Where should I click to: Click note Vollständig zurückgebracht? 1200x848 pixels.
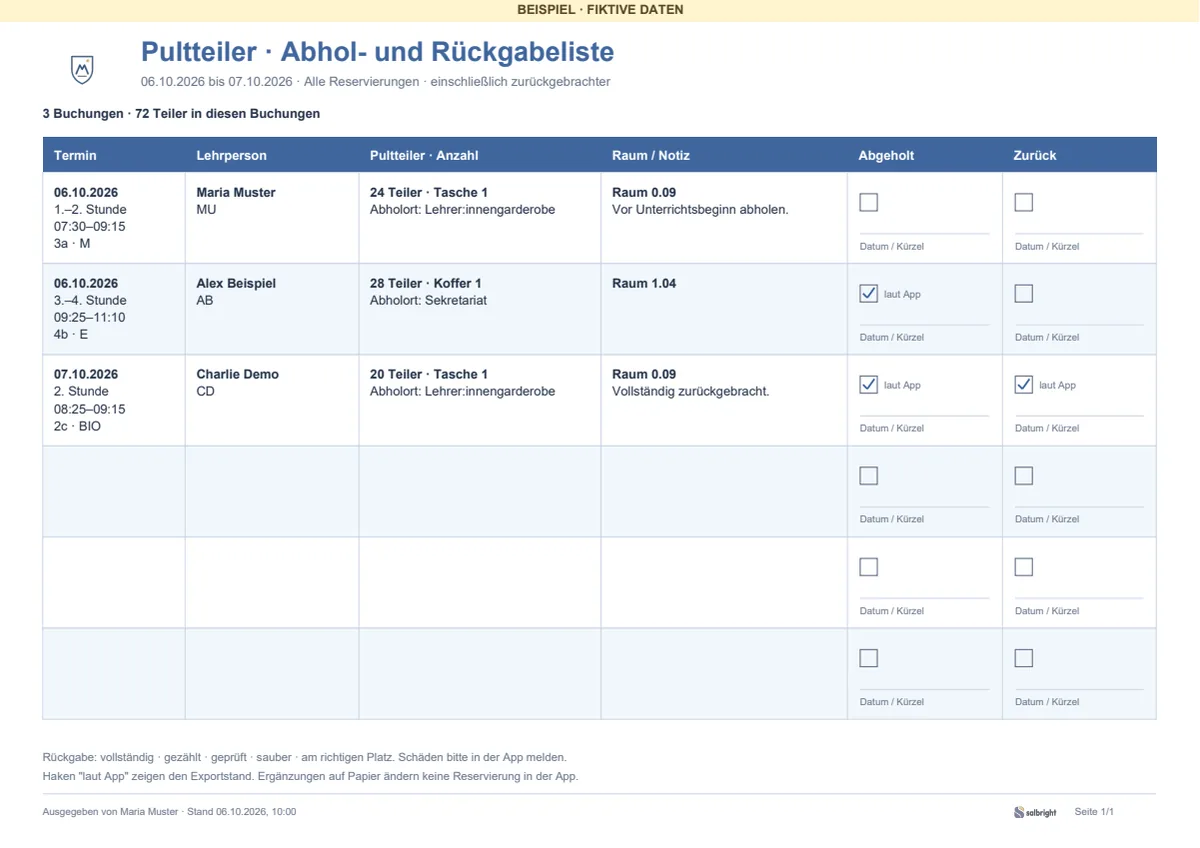click(690, 392)
